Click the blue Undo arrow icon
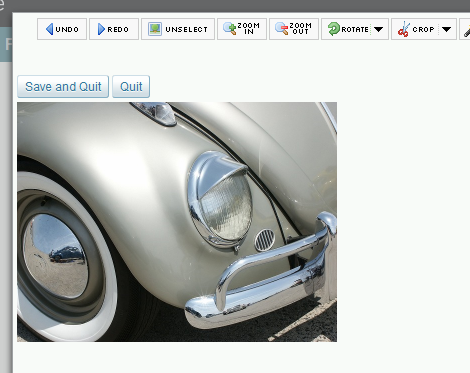The width and height of the screenshot is (470, 373). coord(49,29)
